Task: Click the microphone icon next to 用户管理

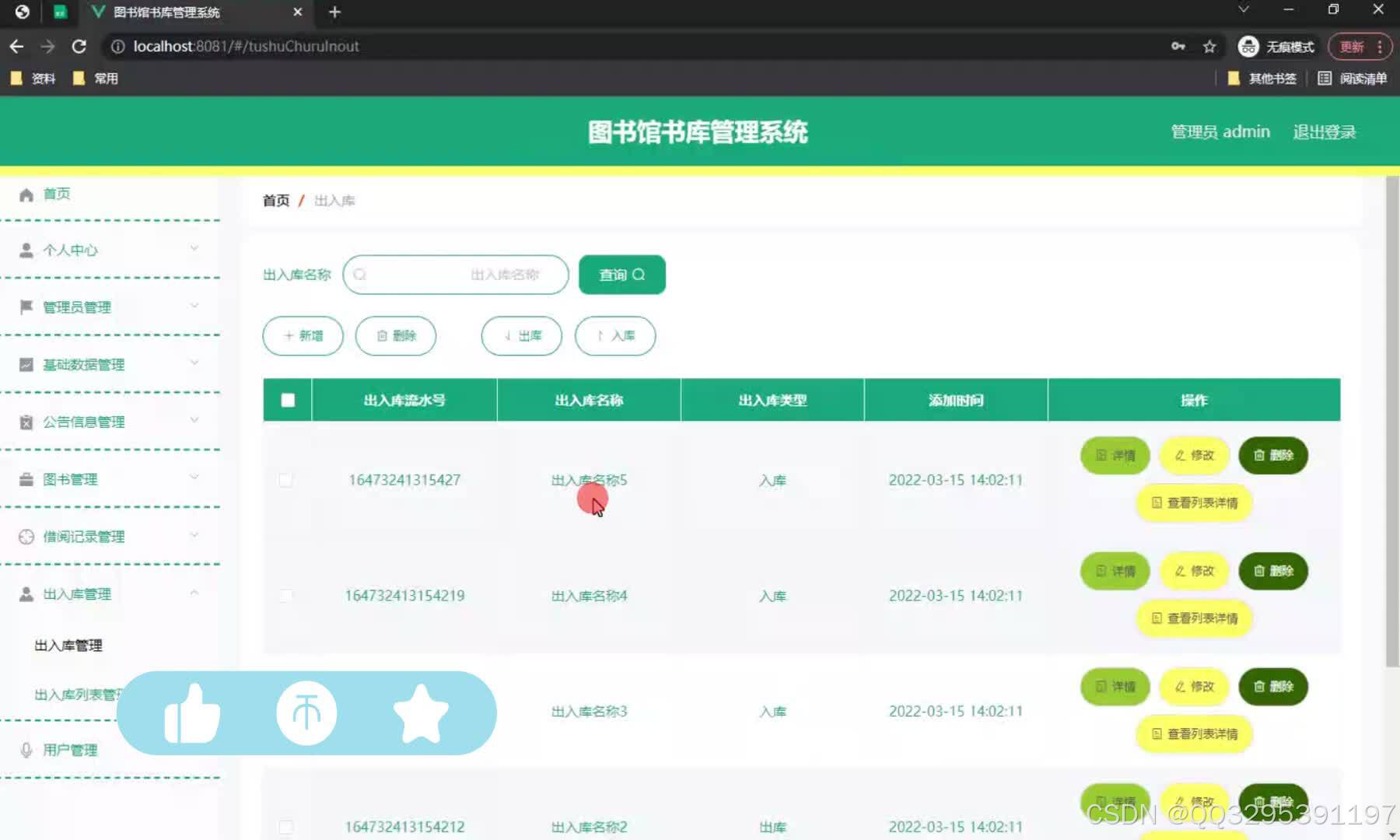Action: [26, 750]
